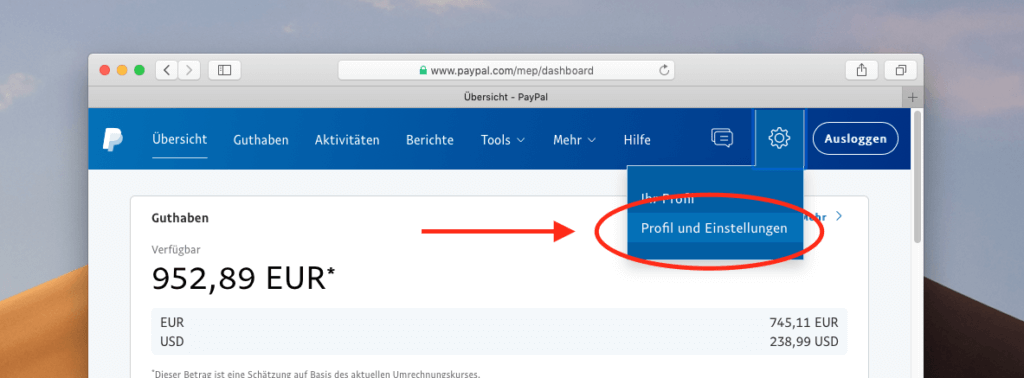Go back with Safari back arrow
The width and height of the screenshot is (1024, 378).
(x=167, y=70)
